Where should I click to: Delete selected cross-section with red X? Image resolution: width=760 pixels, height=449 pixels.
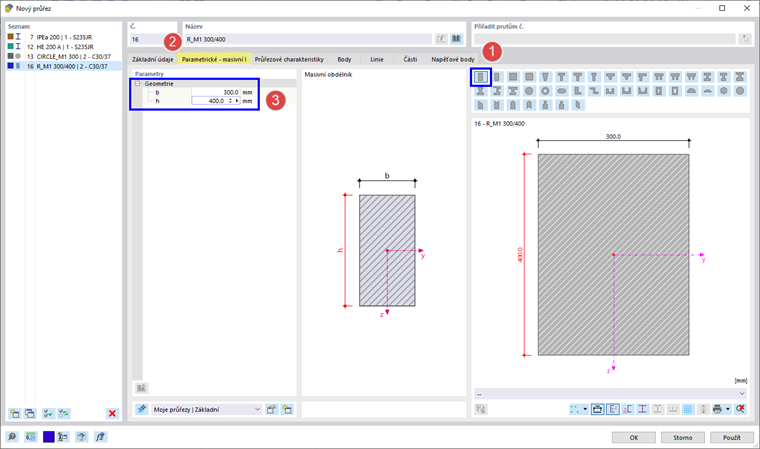pyautogui.click(x=112, y=413)
